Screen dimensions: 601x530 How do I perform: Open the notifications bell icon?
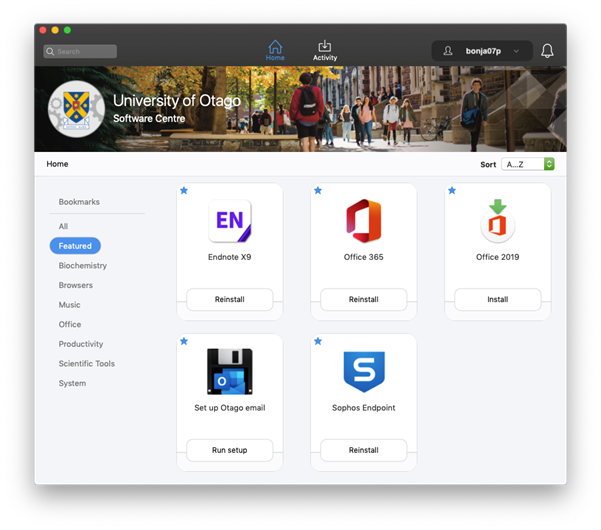point(547,51)
